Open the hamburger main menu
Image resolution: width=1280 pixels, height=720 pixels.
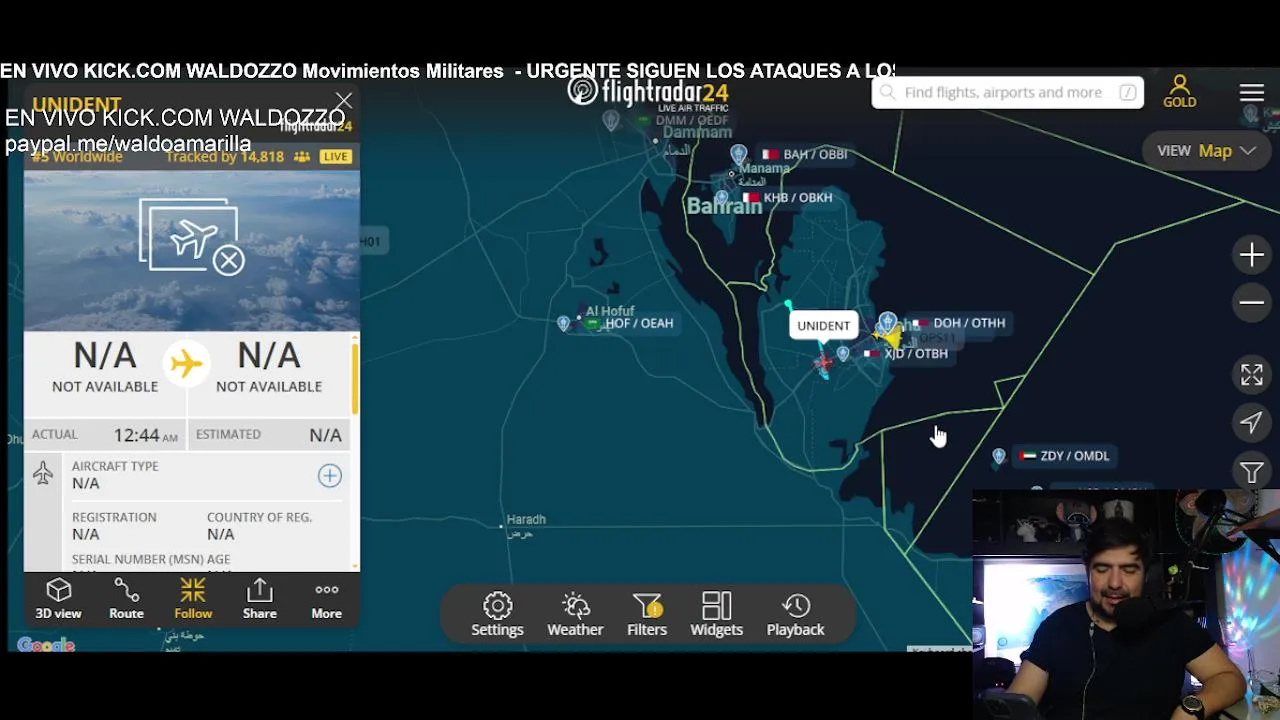coord(1251,93)
